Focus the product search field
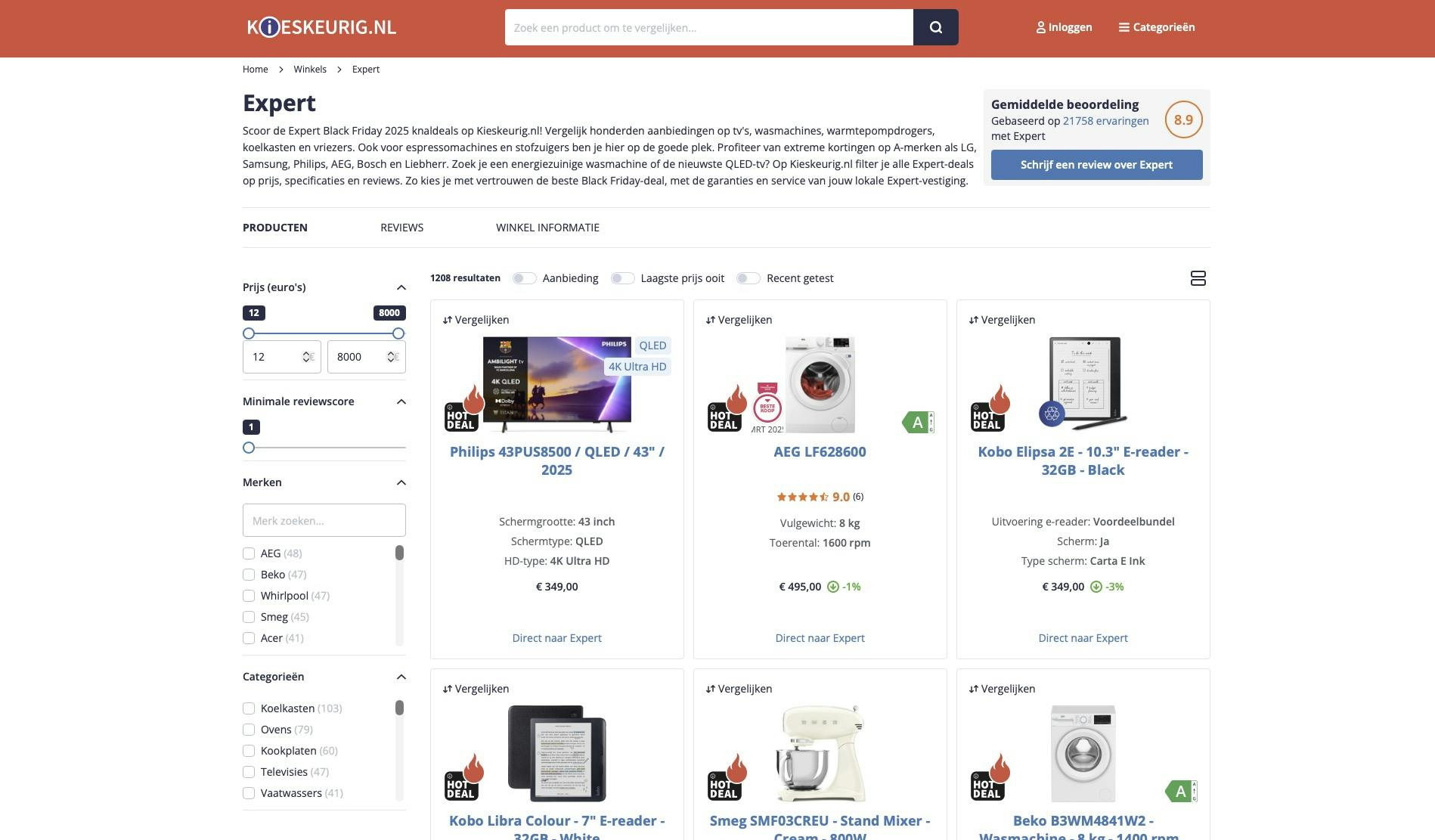 (709, 27)
